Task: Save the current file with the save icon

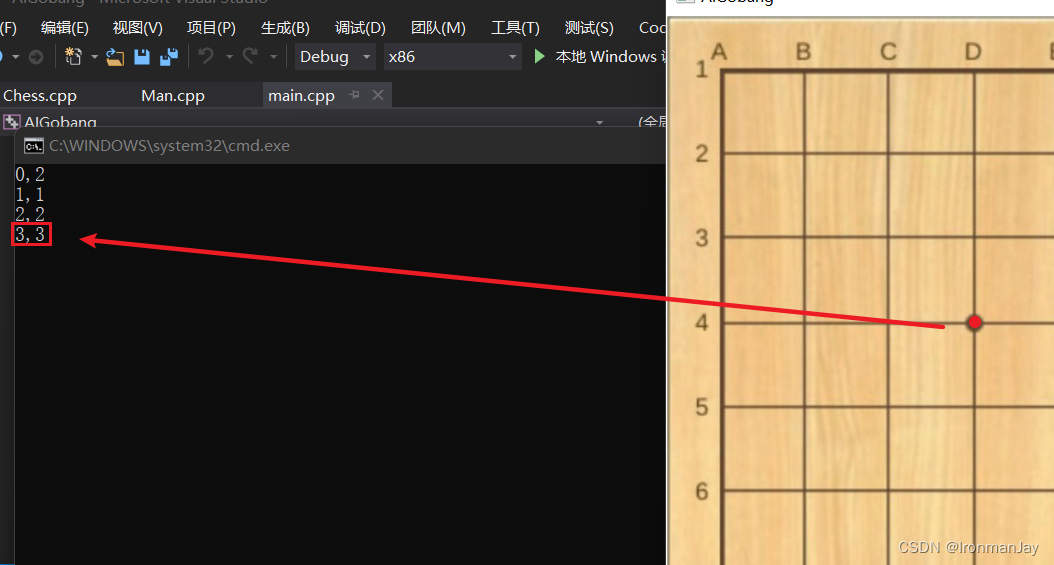Action: coord(142,57)
